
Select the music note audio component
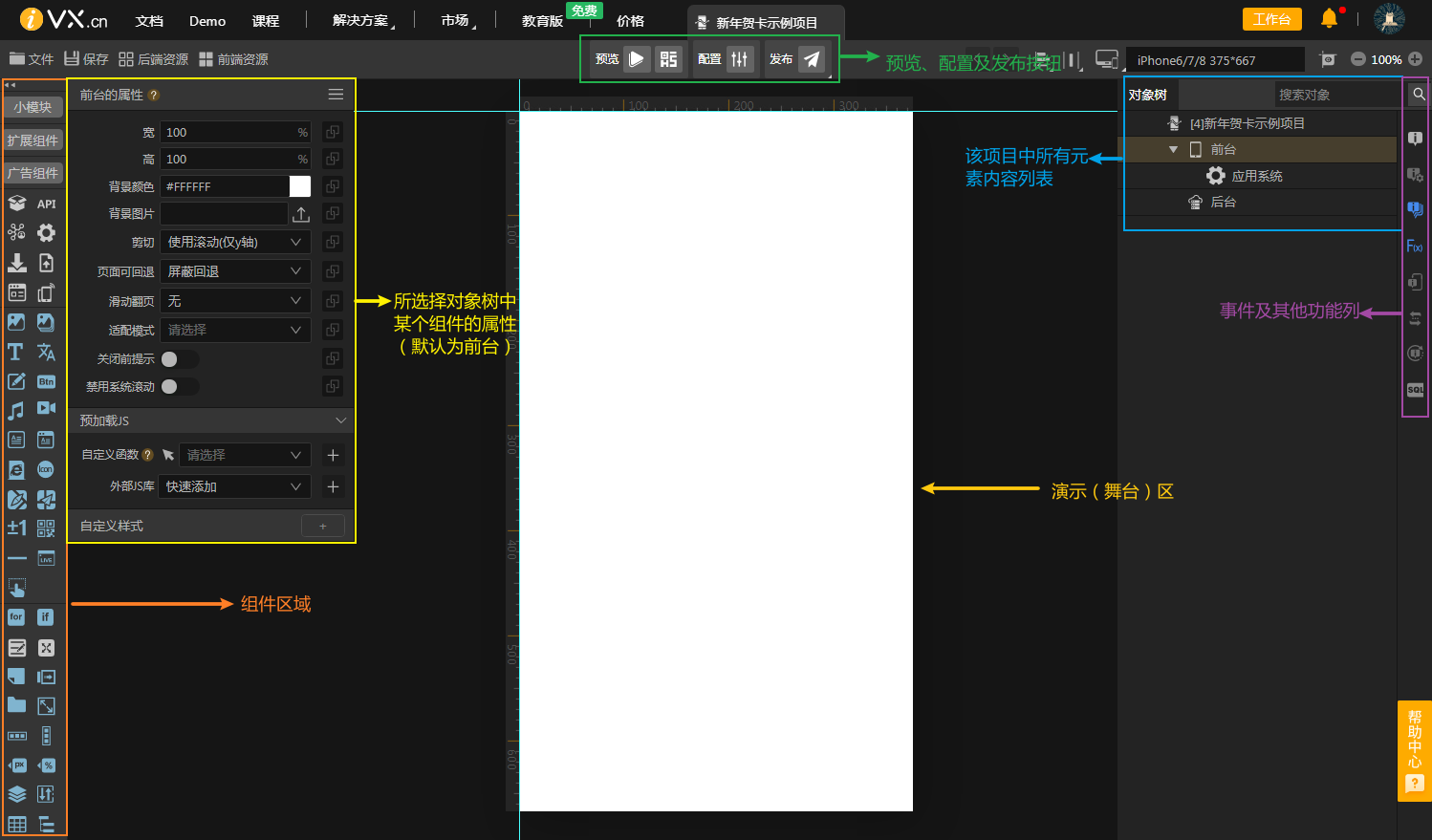click(16, 411)
